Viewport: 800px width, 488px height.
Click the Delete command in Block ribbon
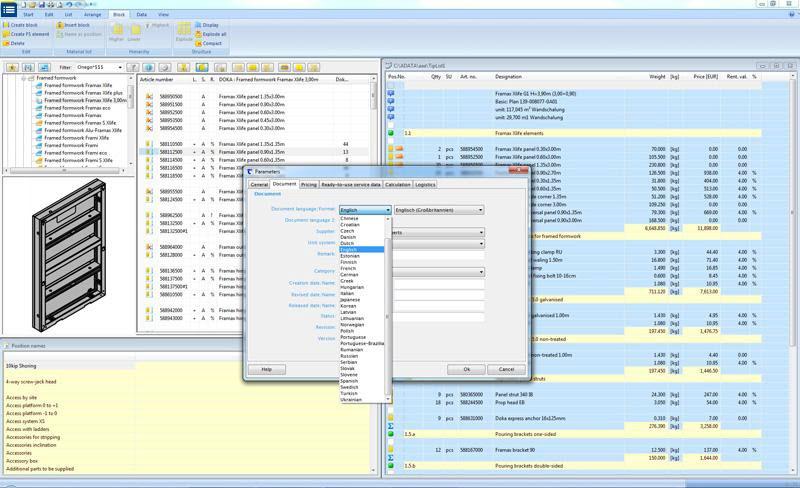(x=14, y=43)
